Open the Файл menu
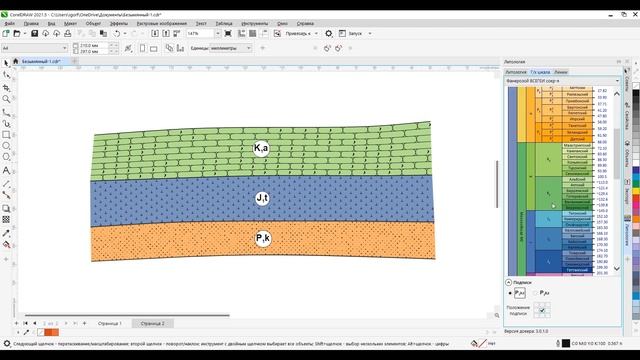This screenshot has height=360, width=640. coord(9,24)
